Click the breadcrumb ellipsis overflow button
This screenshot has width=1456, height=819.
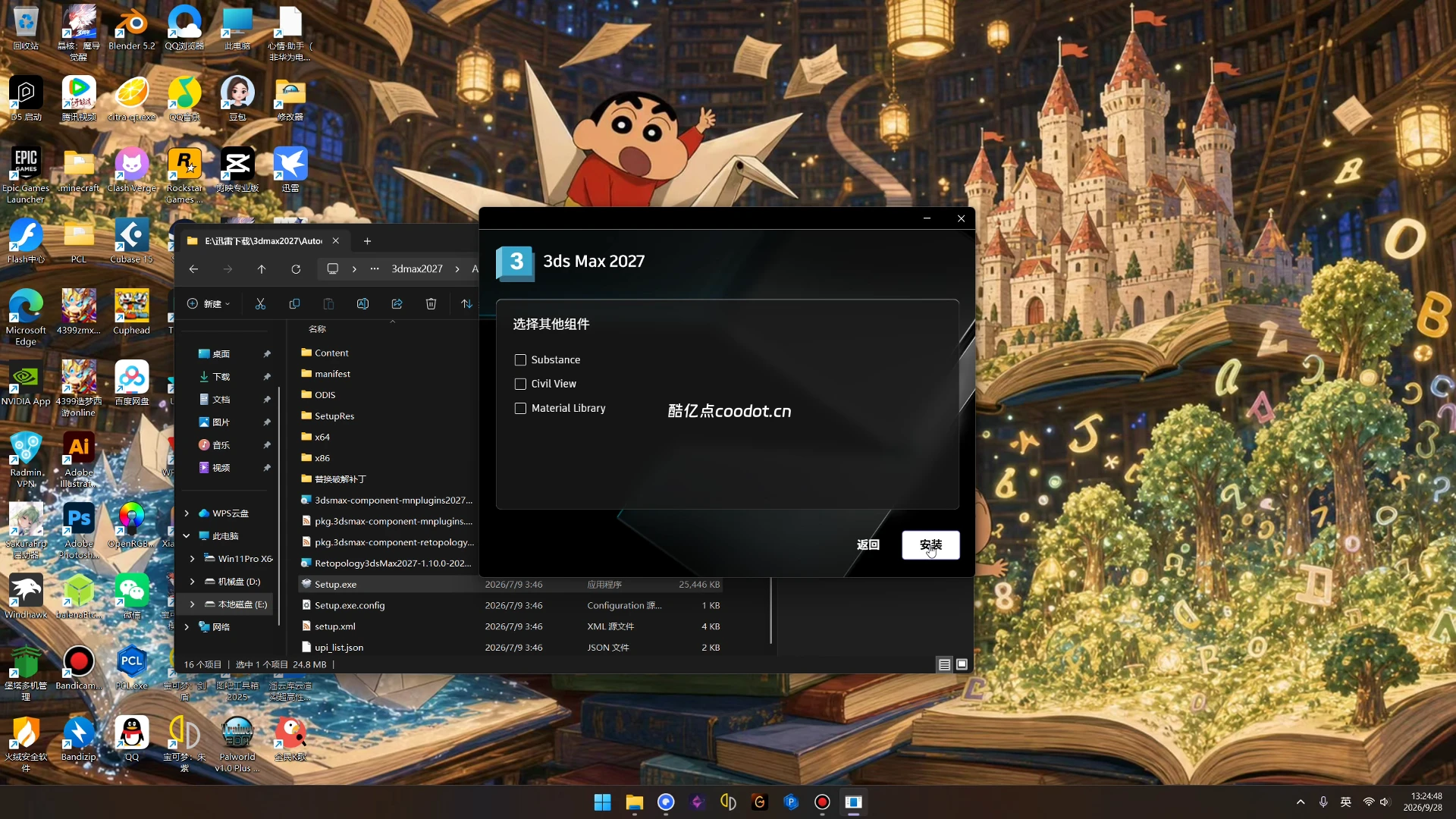[375, 269]
